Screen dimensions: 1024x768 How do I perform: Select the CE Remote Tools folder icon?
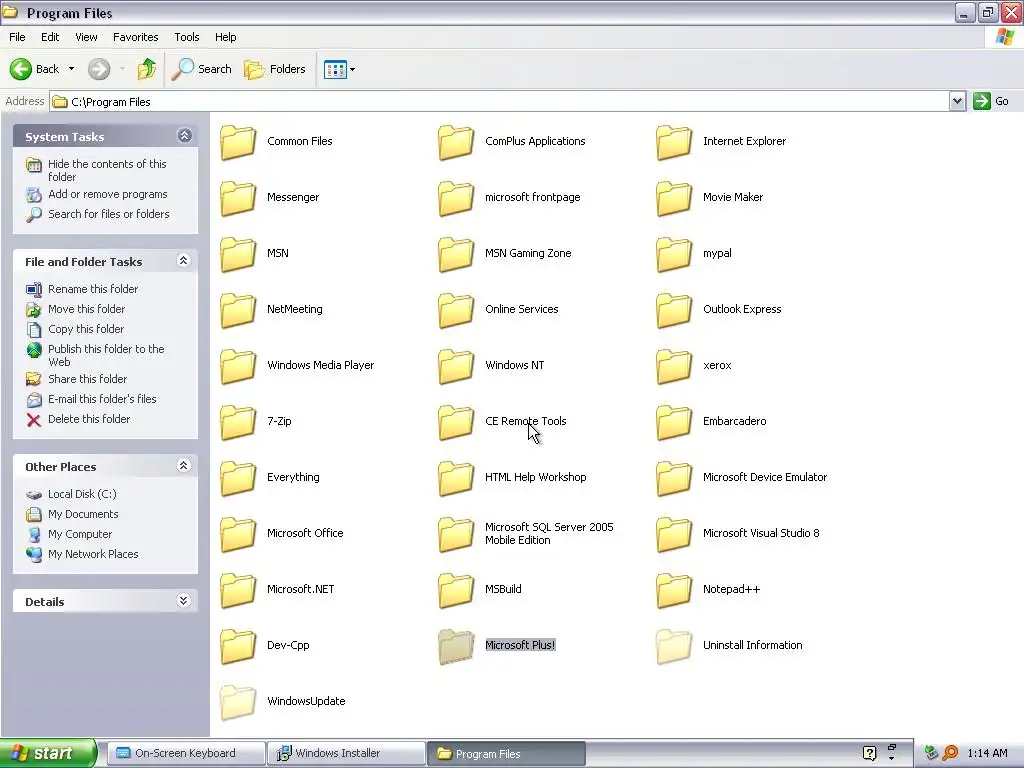point(456,422)
